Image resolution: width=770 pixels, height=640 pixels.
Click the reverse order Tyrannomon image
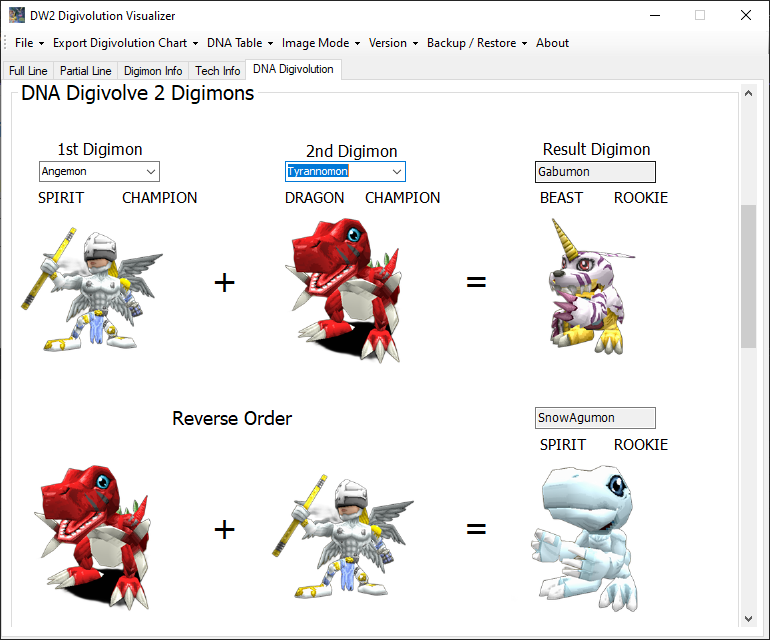click(92, 537)
